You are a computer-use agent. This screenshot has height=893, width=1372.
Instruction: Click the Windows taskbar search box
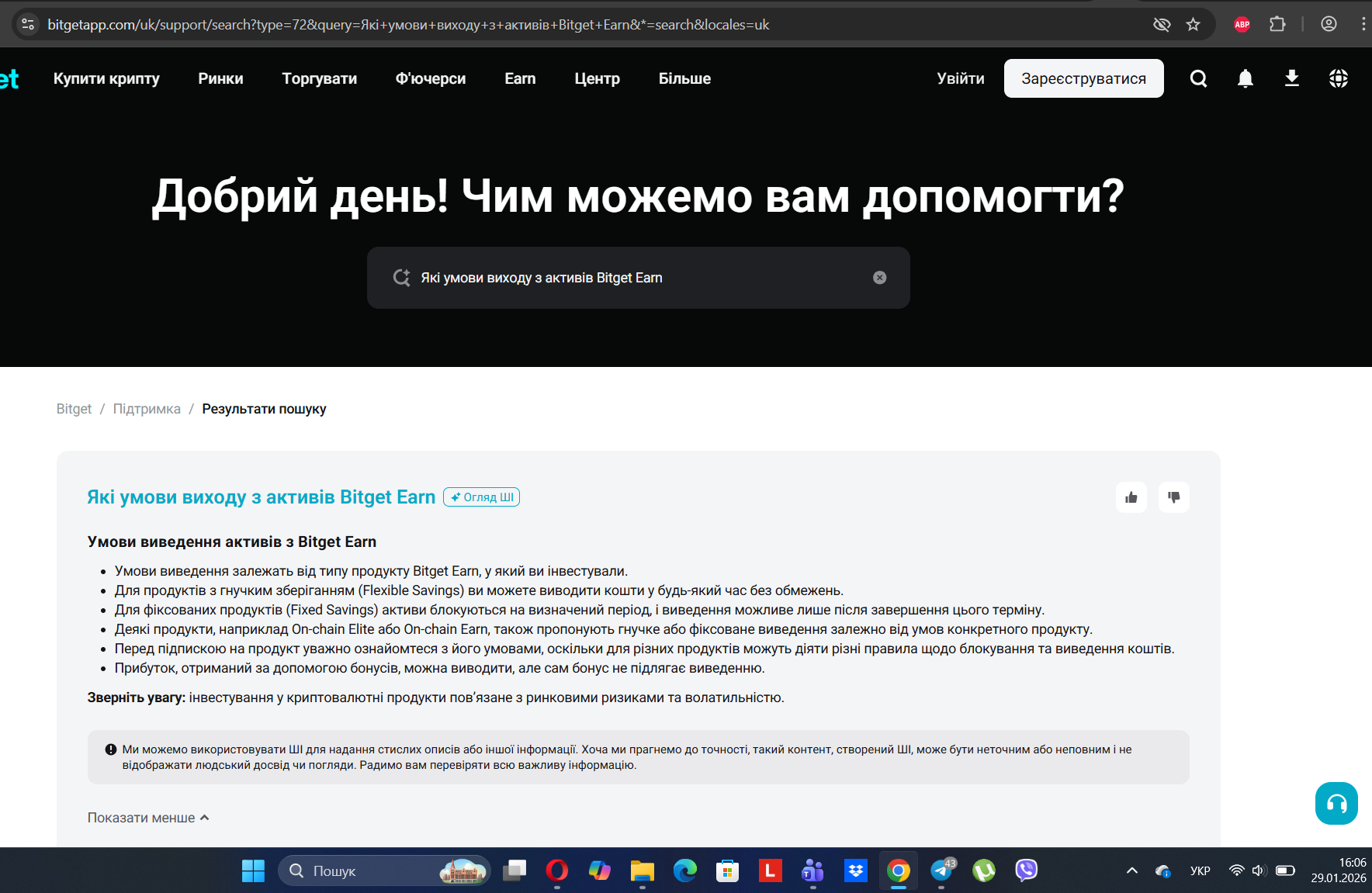pos(384,871)
